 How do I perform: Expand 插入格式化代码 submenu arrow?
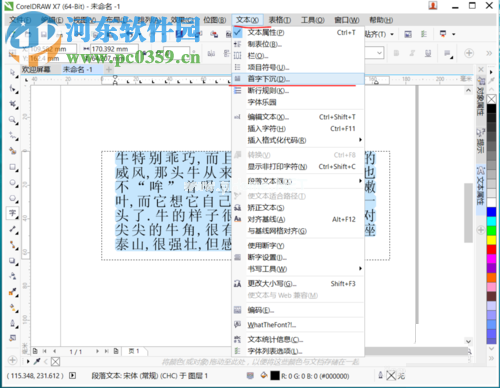coord(360,140)
